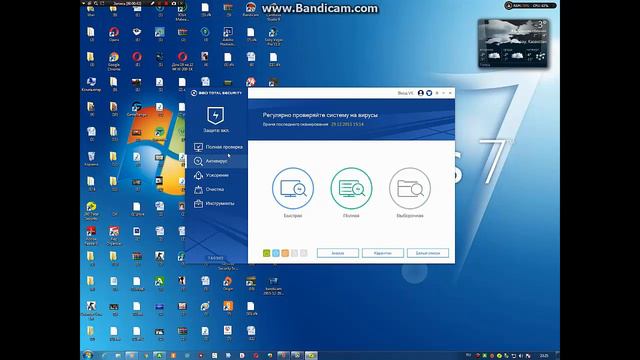Open the Bandicam desktop shortcut
The height and width of the screenshot is (360, 640).
(x=251, y=9)
